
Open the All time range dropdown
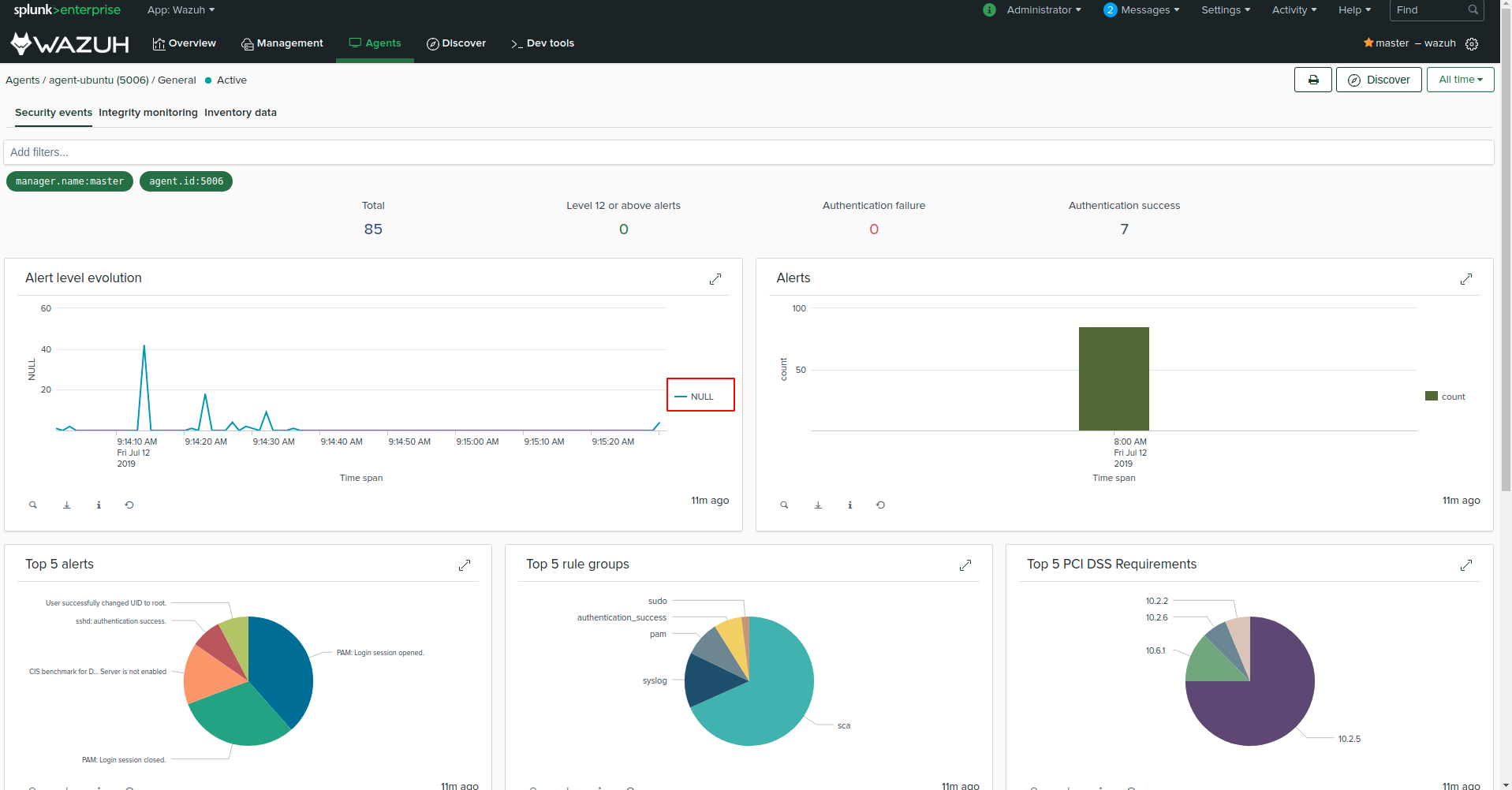point(1459,80)
